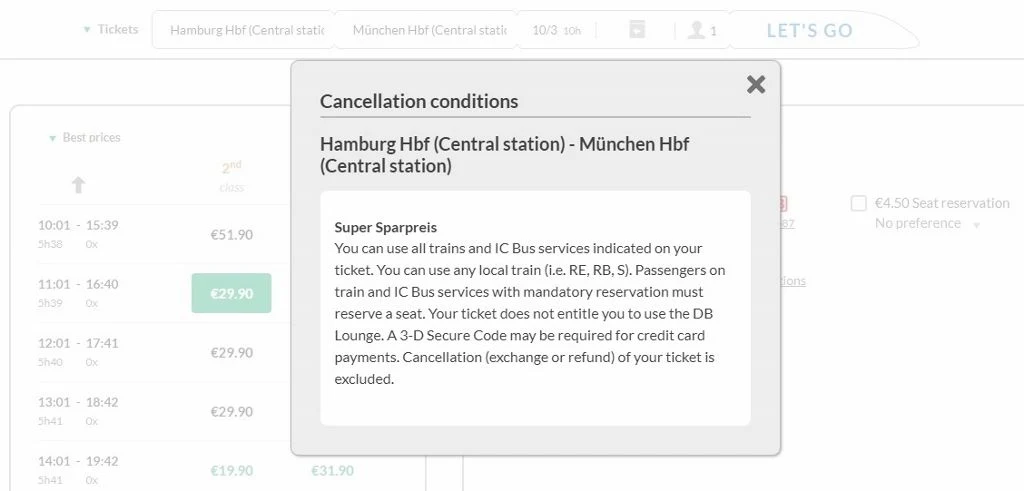Image resolution: width=1024 pixels, height=491 pixels.
Task: Select the €31.90 first class fare
Action: click(332, 471)
